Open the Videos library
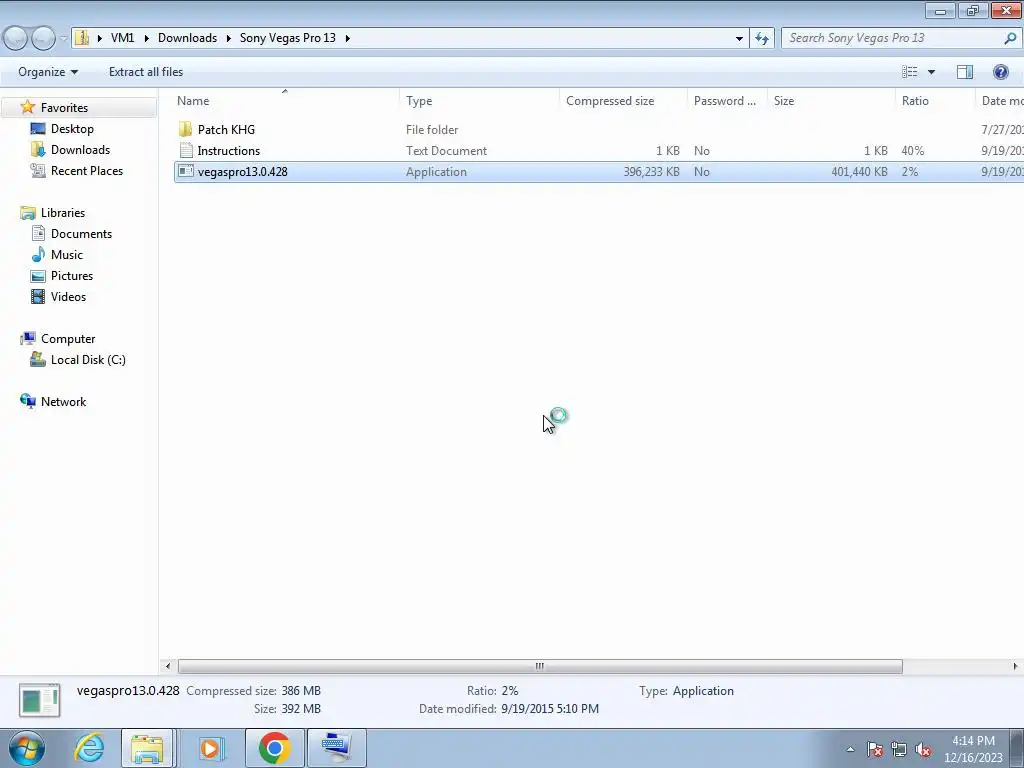 (x=68, y=296)
